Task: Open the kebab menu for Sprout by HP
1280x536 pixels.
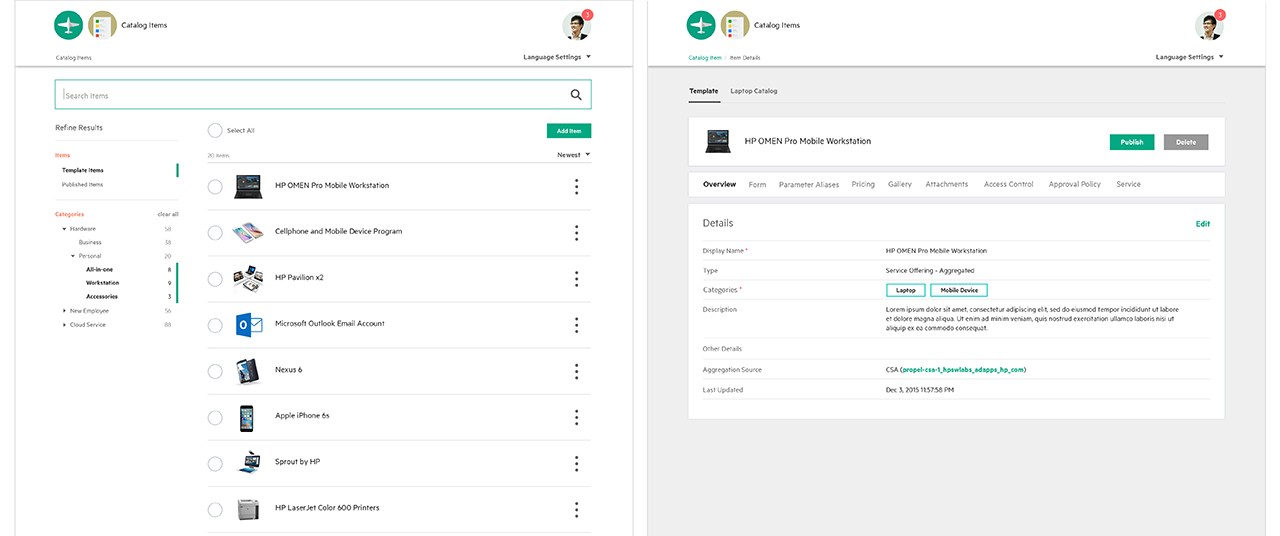Action: pyautogui.click(x=577, y=463)
